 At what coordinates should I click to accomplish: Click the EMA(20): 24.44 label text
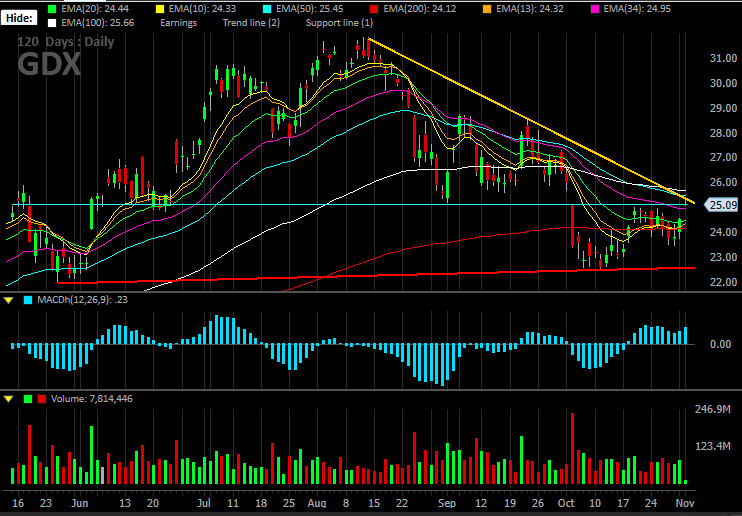95,9
